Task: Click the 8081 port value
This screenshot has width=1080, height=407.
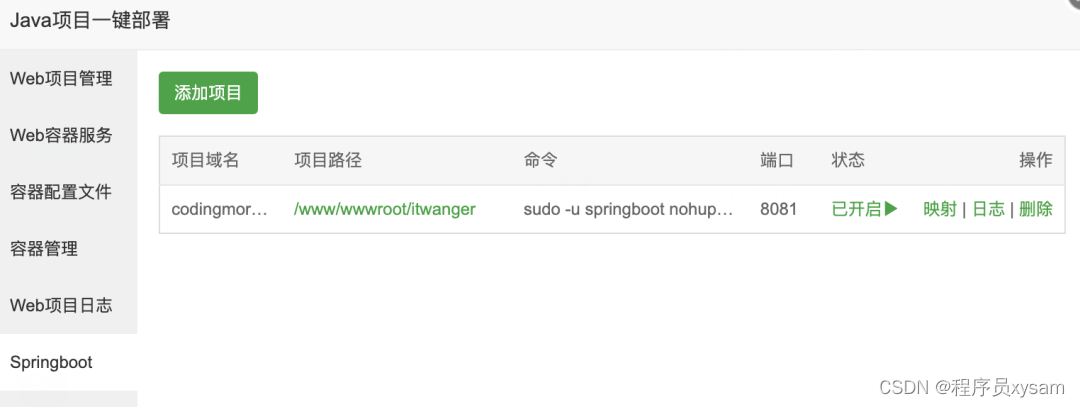Action: click(x=778, y=209)
